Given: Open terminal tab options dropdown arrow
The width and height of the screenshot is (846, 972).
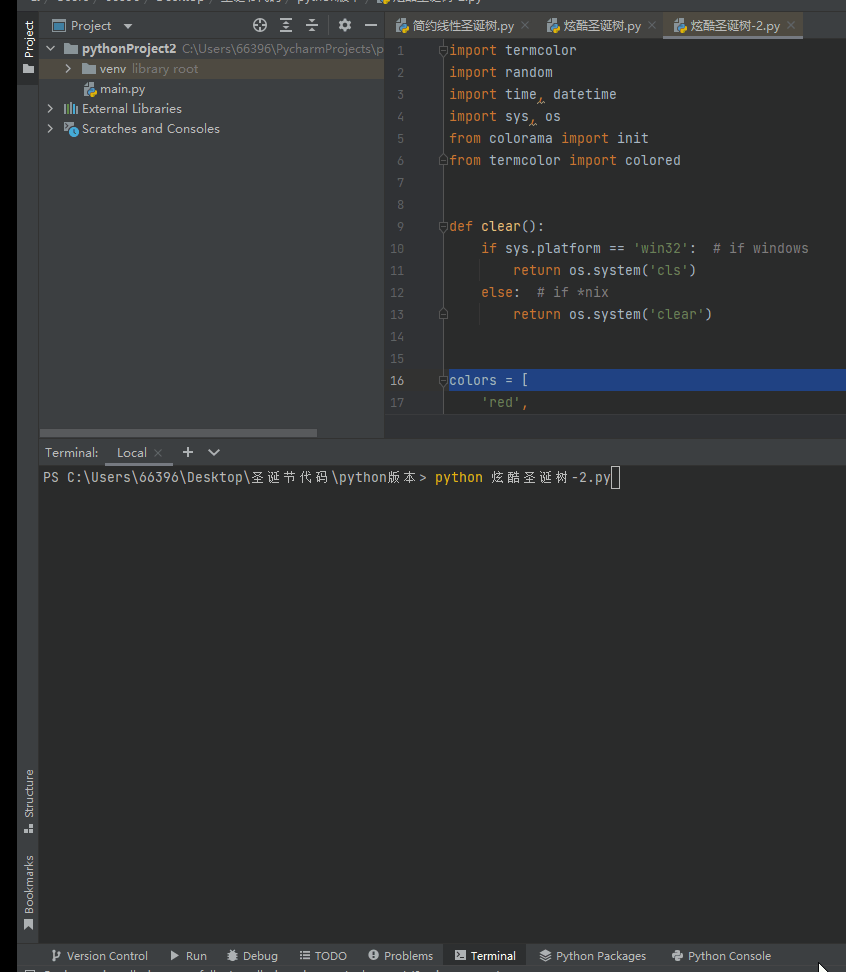Looking at the screenshot, I should tap(215, 453).
